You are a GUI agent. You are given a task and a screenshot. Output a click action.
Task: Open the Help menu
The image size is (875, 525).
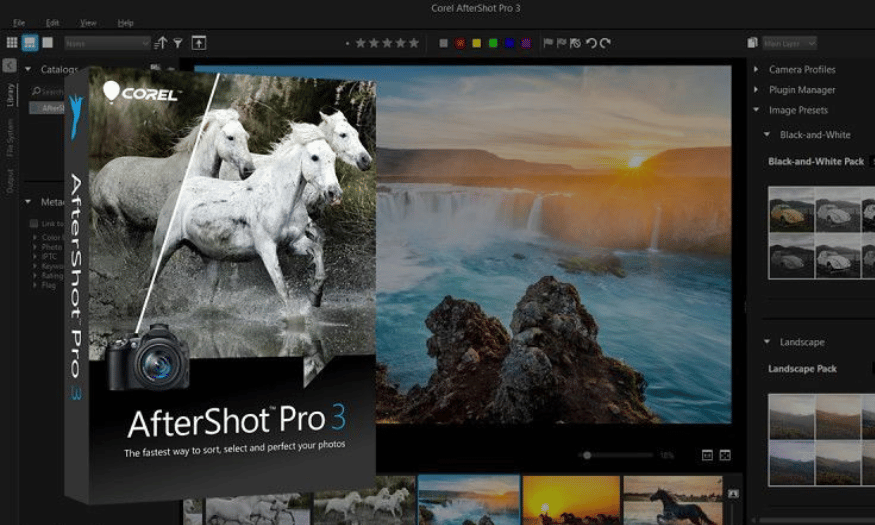click(x=126, y=23)
